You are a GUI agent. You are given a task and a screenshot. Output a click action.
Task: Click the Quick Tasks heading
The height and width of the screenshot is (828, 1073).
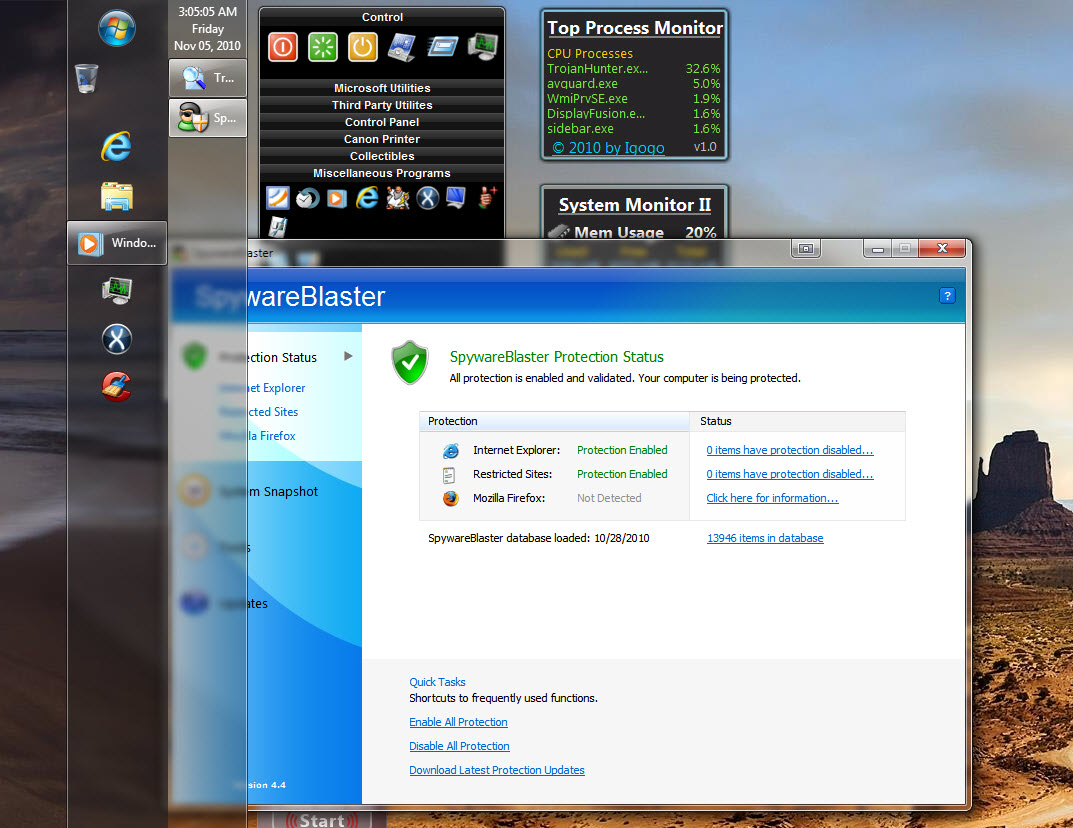tap(437, 682)
